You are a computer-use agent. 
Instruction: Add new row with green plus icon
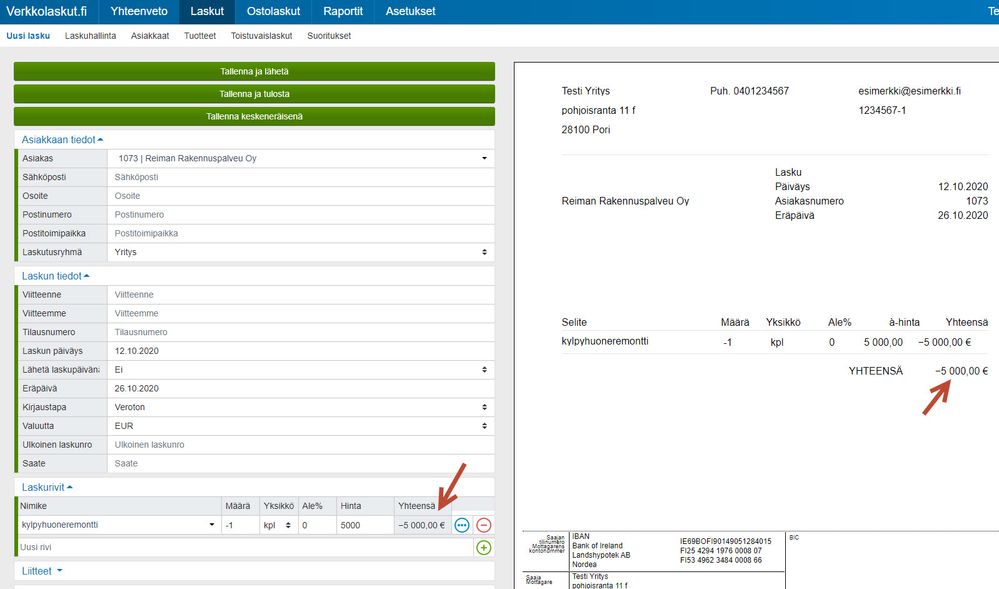click(483, 547)
